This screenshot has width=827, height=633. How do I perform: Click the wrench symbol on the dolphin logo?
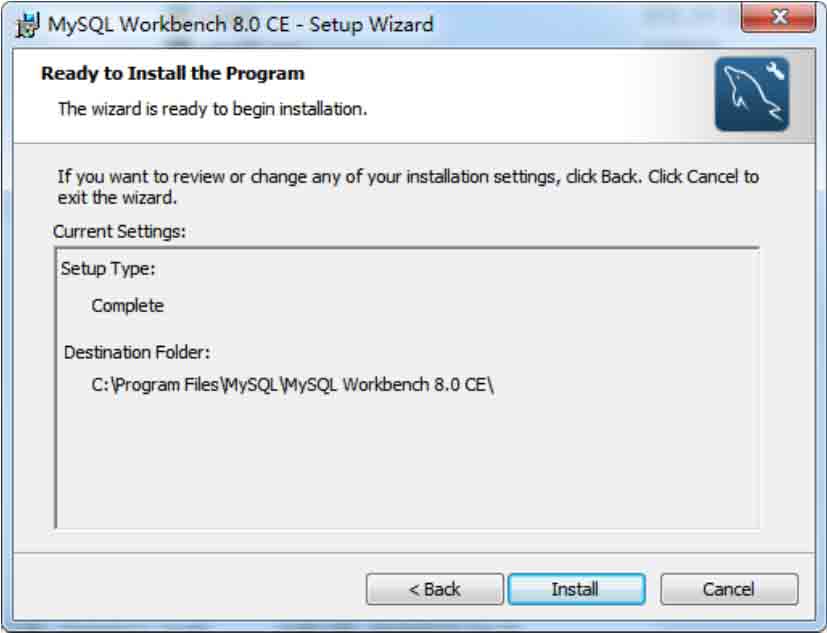tap(775, 71)
